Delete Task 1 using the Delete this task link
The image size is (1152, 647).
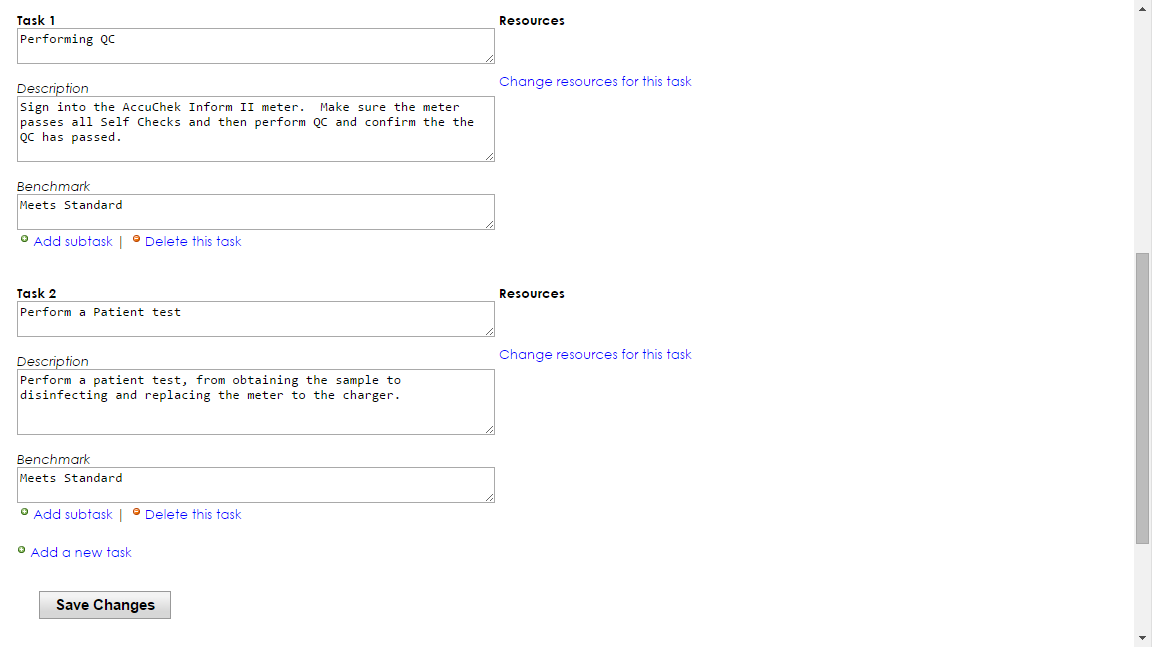[x=193, y=242]
